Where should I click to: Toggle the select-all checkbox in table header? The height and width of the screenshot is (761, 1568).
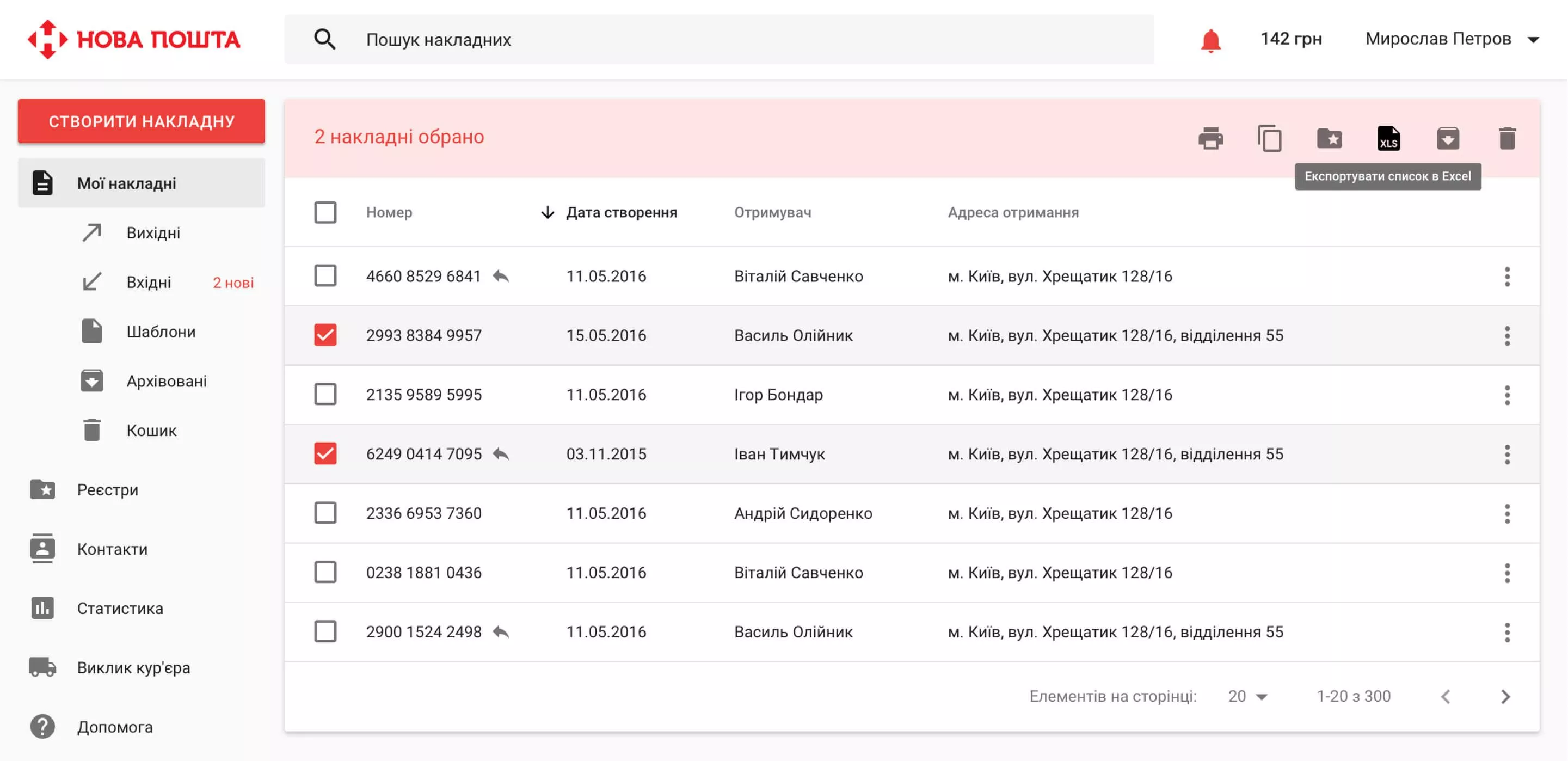325,212
